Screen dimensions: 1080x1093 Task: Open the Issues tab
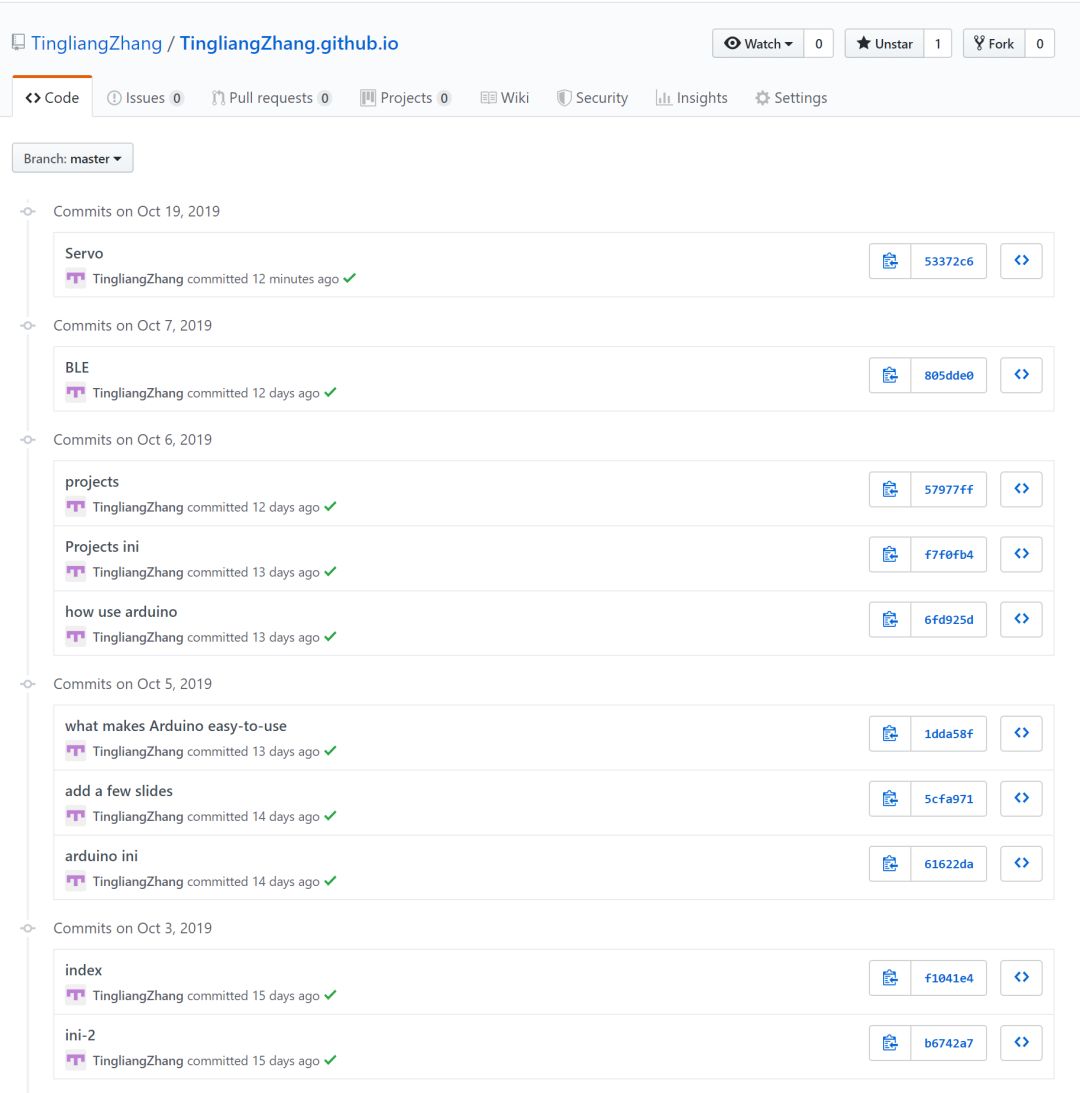pyautogui.click(x=145, y=98)
